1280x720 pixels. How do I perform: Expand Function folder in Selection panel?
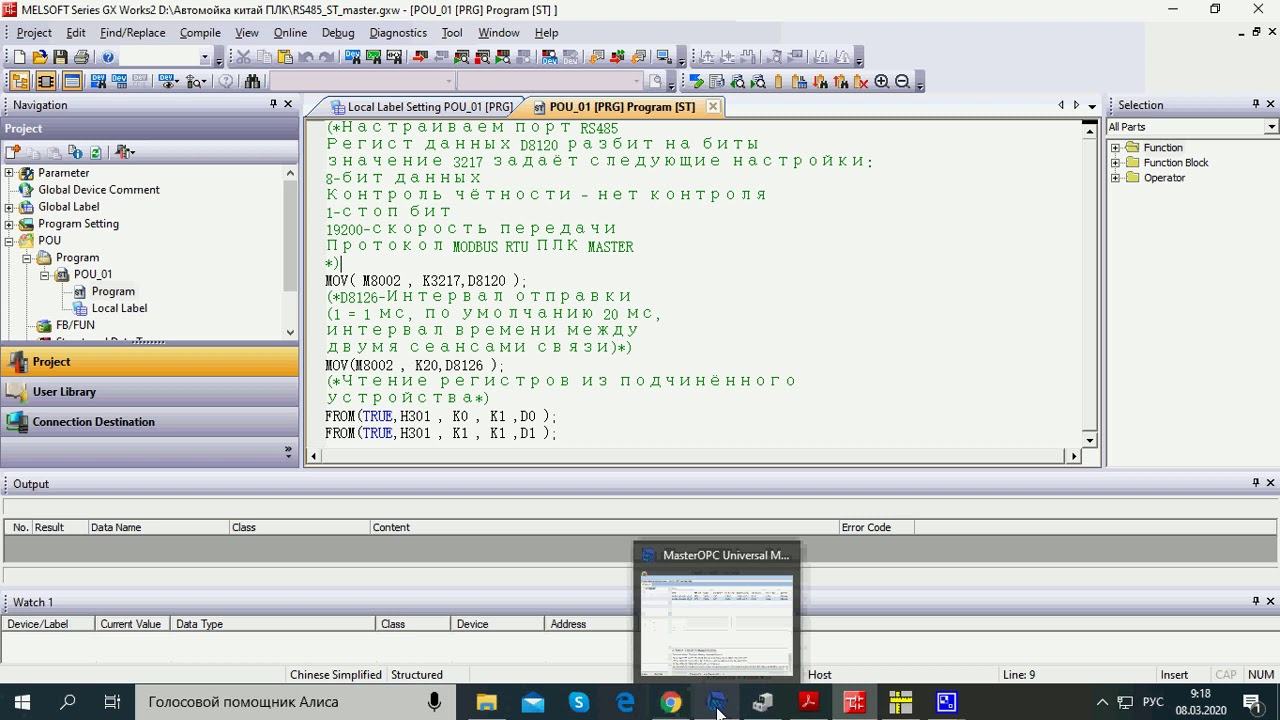(x=1115, y=148)
